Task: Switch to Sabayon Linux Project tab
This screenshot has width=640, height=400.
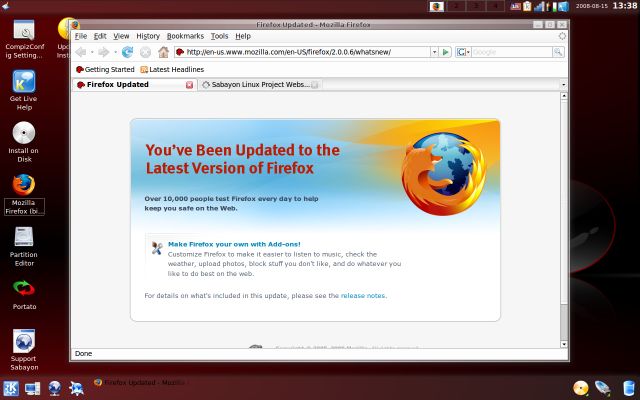Action: point(260,84)
